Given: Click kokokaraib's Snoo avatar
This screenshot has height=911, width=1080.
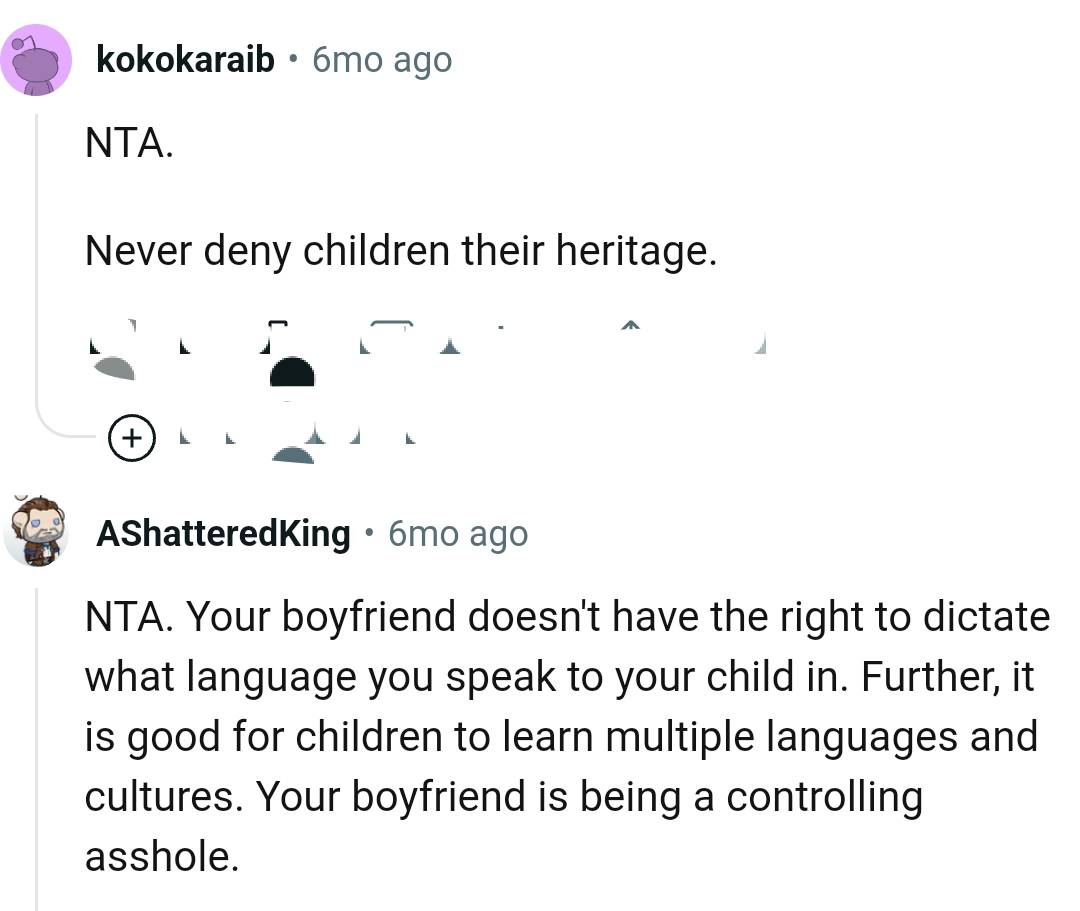Looking at the screenshot, I should (x=37, y=59).
